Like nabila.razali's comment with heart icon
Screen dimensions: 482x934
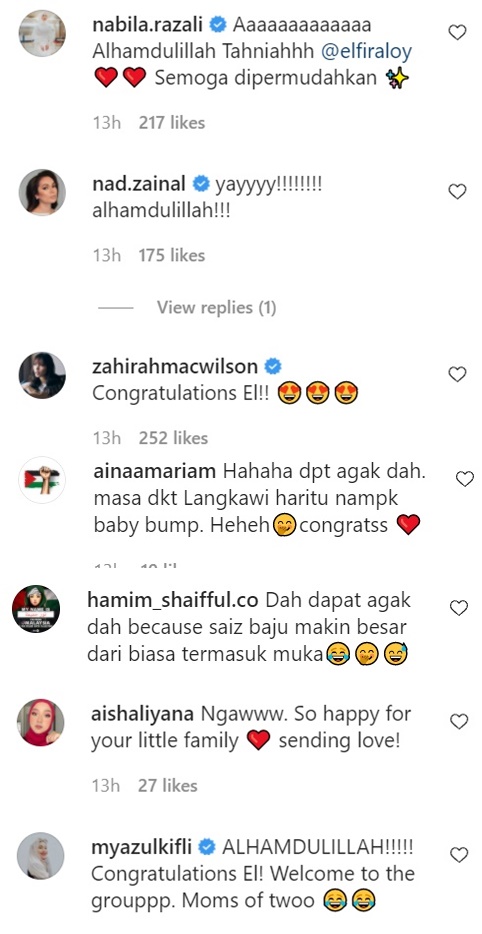(x=457, y=32)
